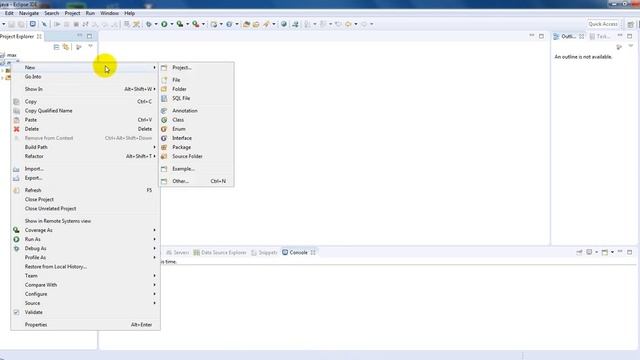Click Collapse All in Project Explorer
The image size is (640, 360).
coord(56,47)
